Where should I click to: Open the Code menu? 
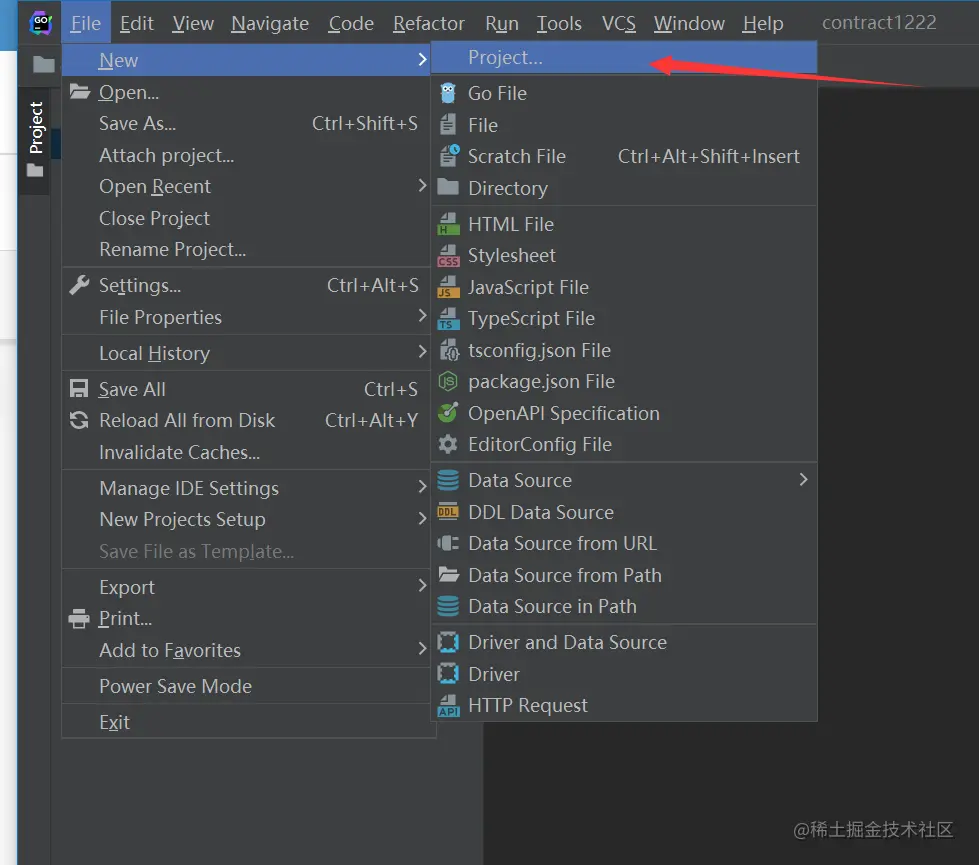tap(351, 23)
